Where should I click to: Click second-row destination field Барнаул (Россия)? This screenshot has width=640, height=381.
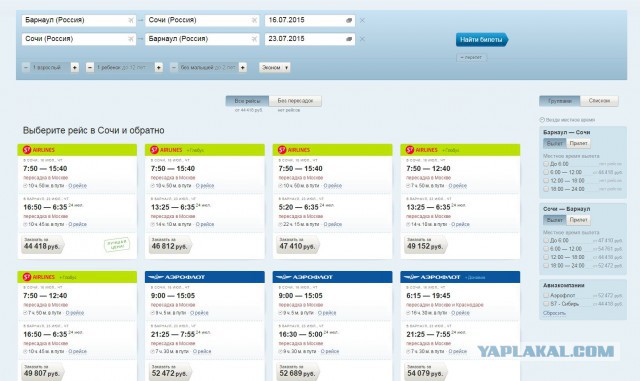[202, 39]
